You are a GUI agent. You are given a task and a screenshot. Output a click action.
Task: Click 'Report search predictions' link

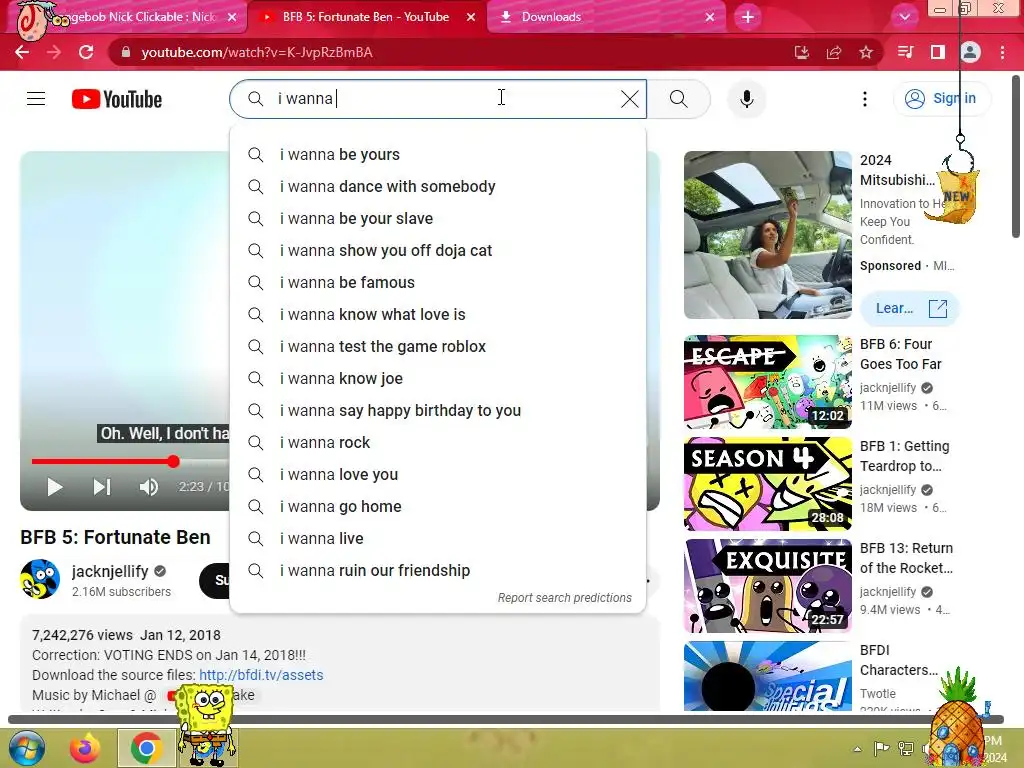coord(564,598)
